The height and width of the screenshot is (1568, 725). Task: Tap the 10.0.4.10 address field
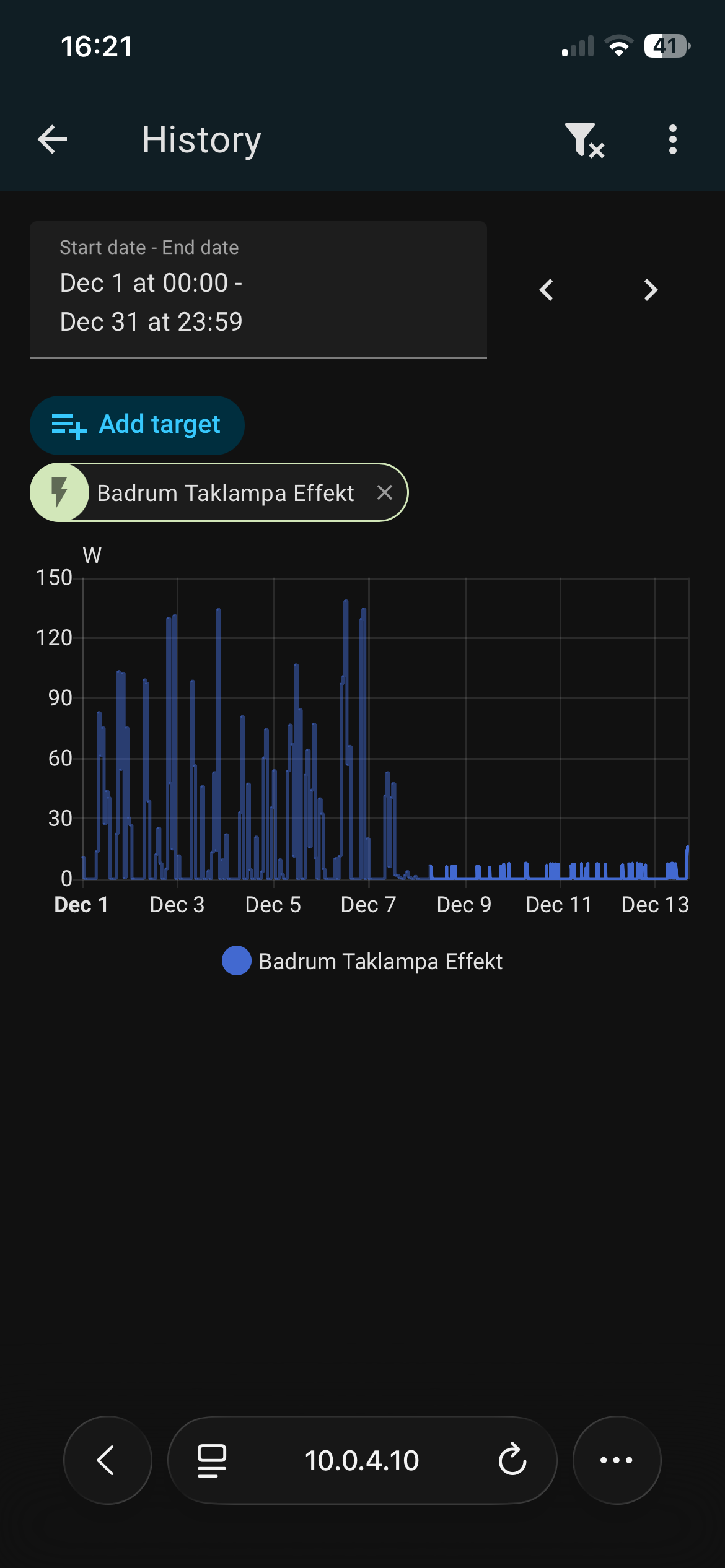(362, 1460)
